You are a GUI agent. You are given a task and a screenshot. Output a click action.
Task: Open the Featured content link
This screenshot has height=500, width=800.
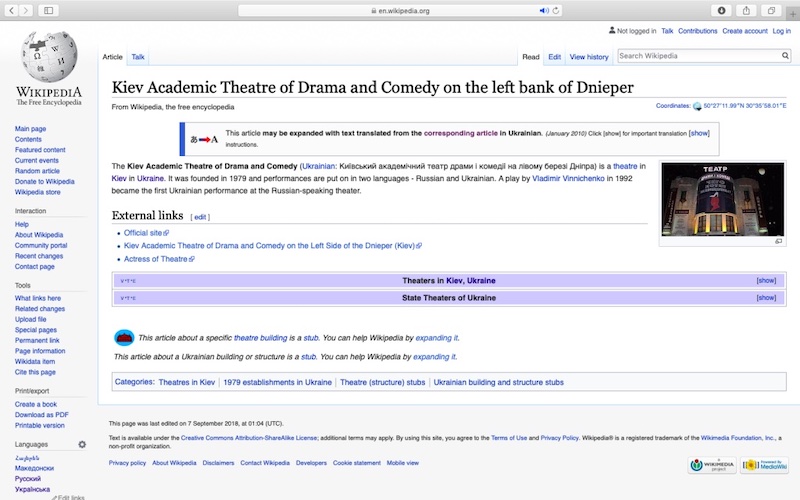[x=40, y=150]
